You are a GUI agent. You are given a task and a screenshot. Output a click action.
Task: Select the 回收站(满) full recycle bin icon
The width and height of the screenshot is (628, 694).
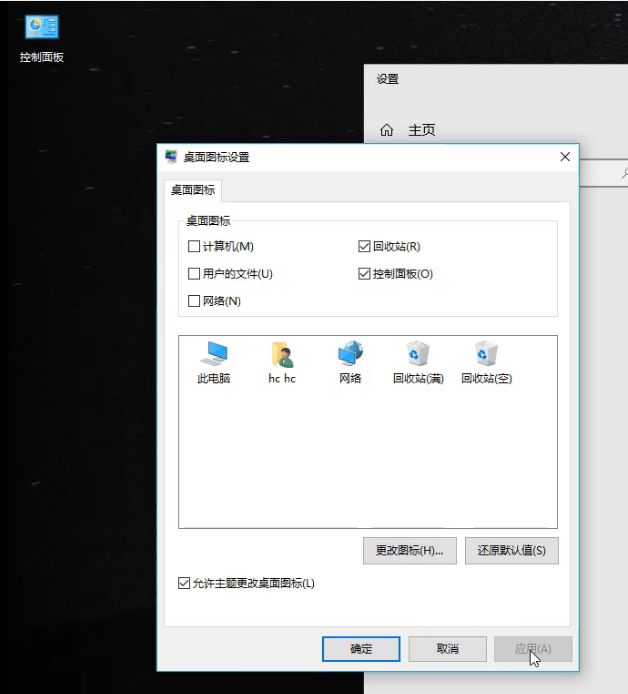coord(418,354)
